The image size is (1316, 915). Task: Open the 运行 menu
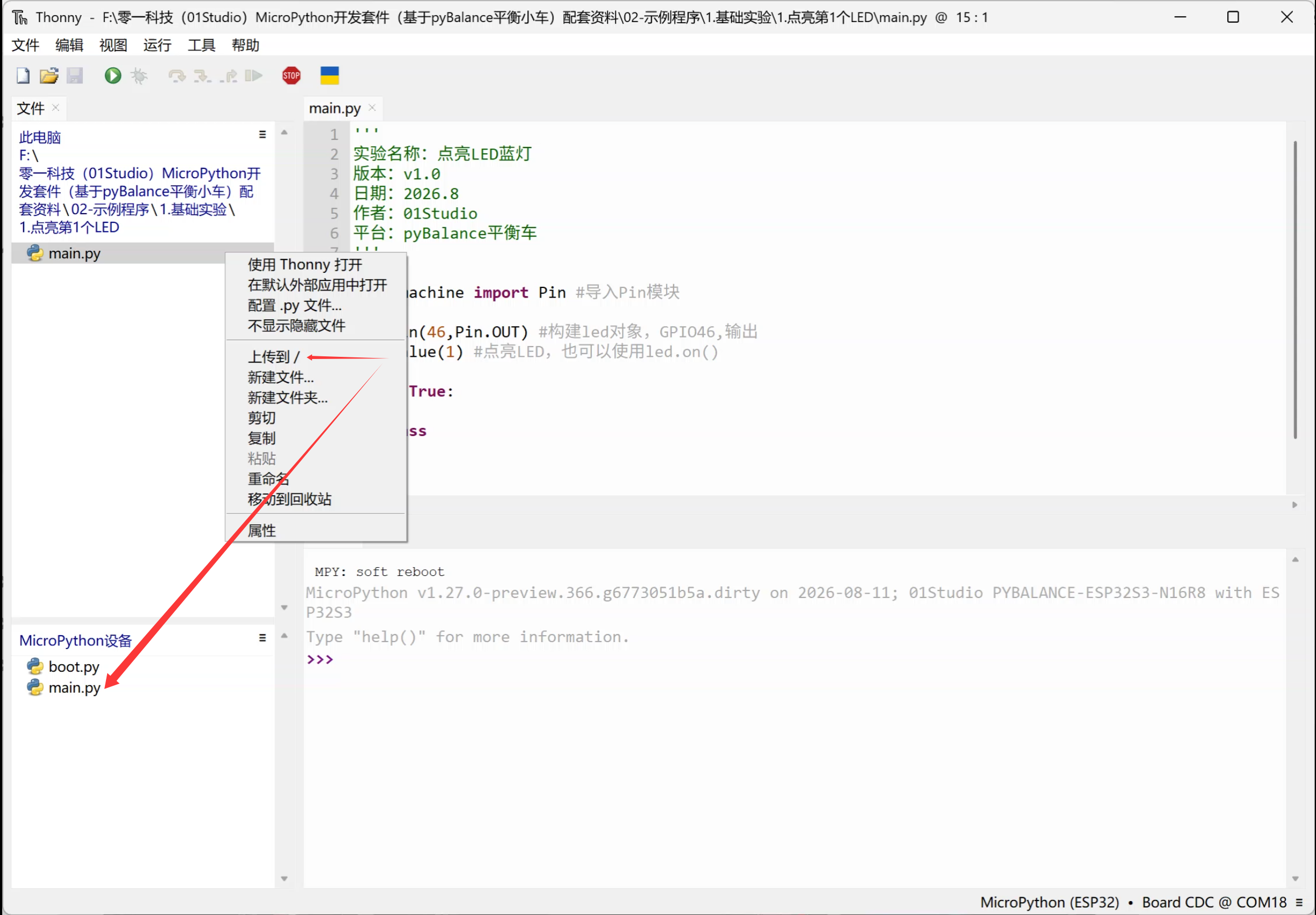pyautogui.click(x=157, y=45)
